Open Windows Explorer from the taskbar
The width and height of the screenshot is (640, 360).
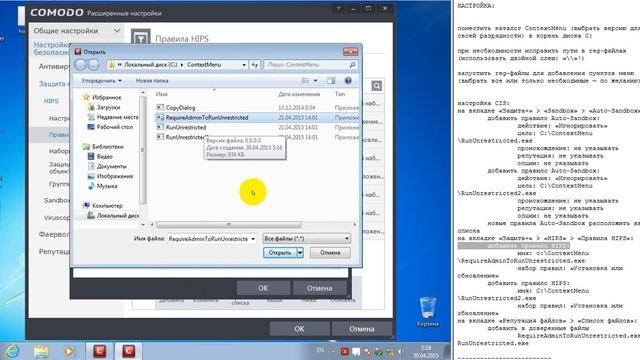tap(41, 351)
